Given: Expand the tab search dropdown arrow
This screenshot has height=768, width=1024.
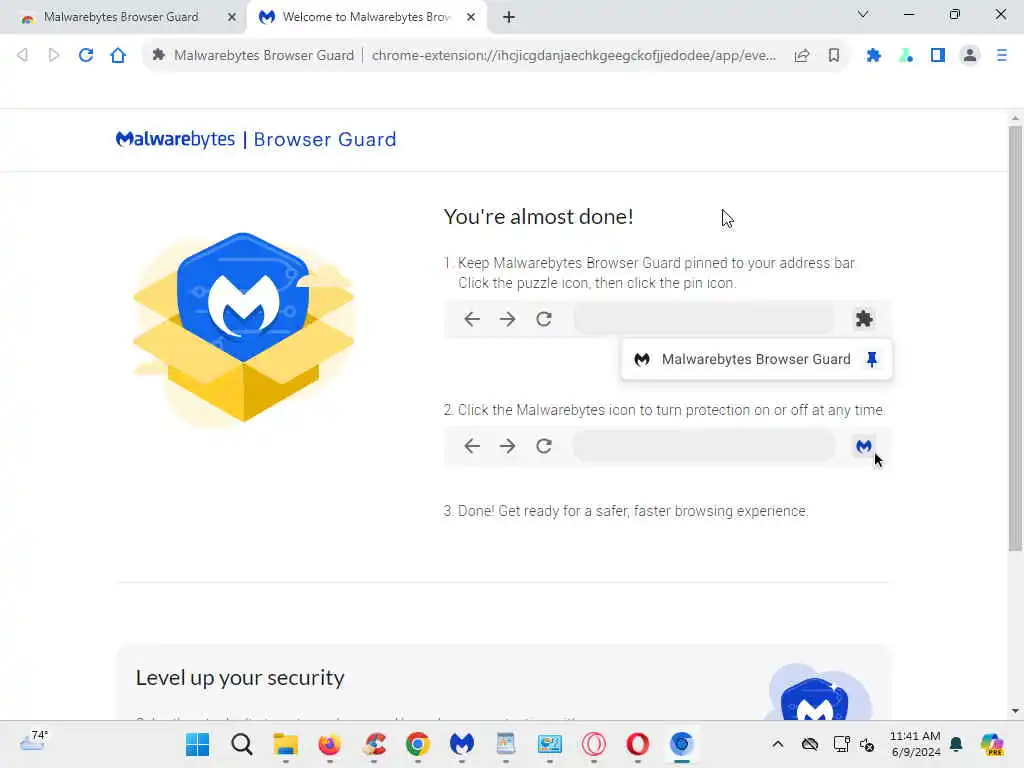Looking at the screenshot, I should pos(863,14).
